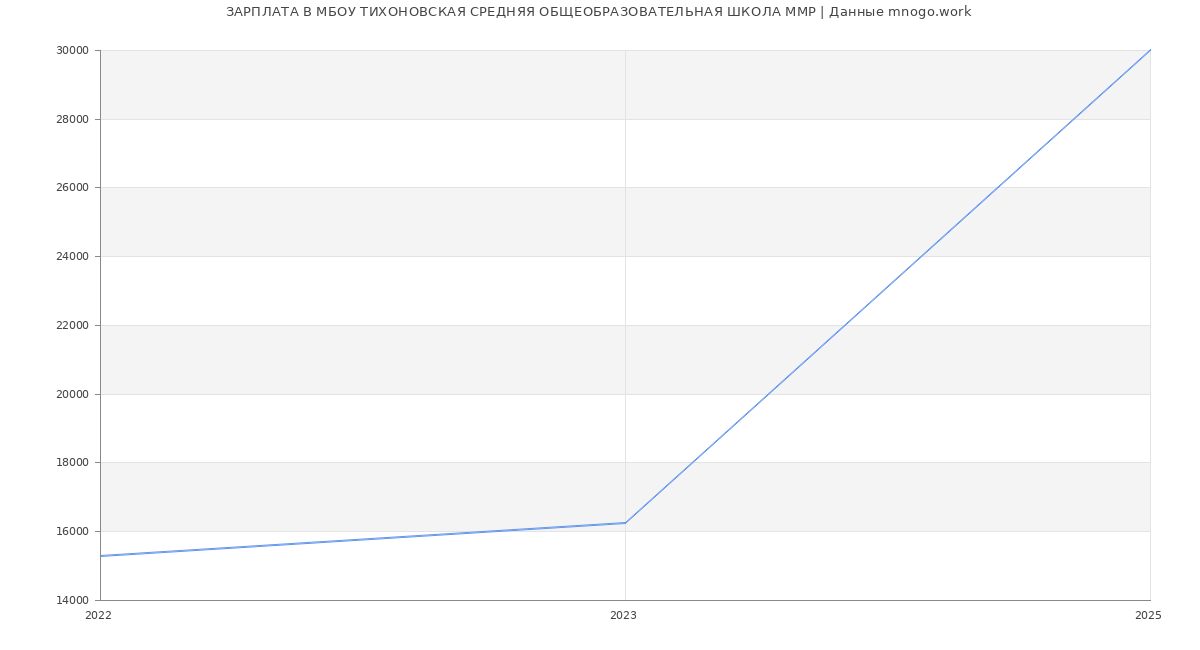The height and width of the screenshot is (650, 1200).
Task: Select the 22000 y-axis label
Action: coord(72,326)
